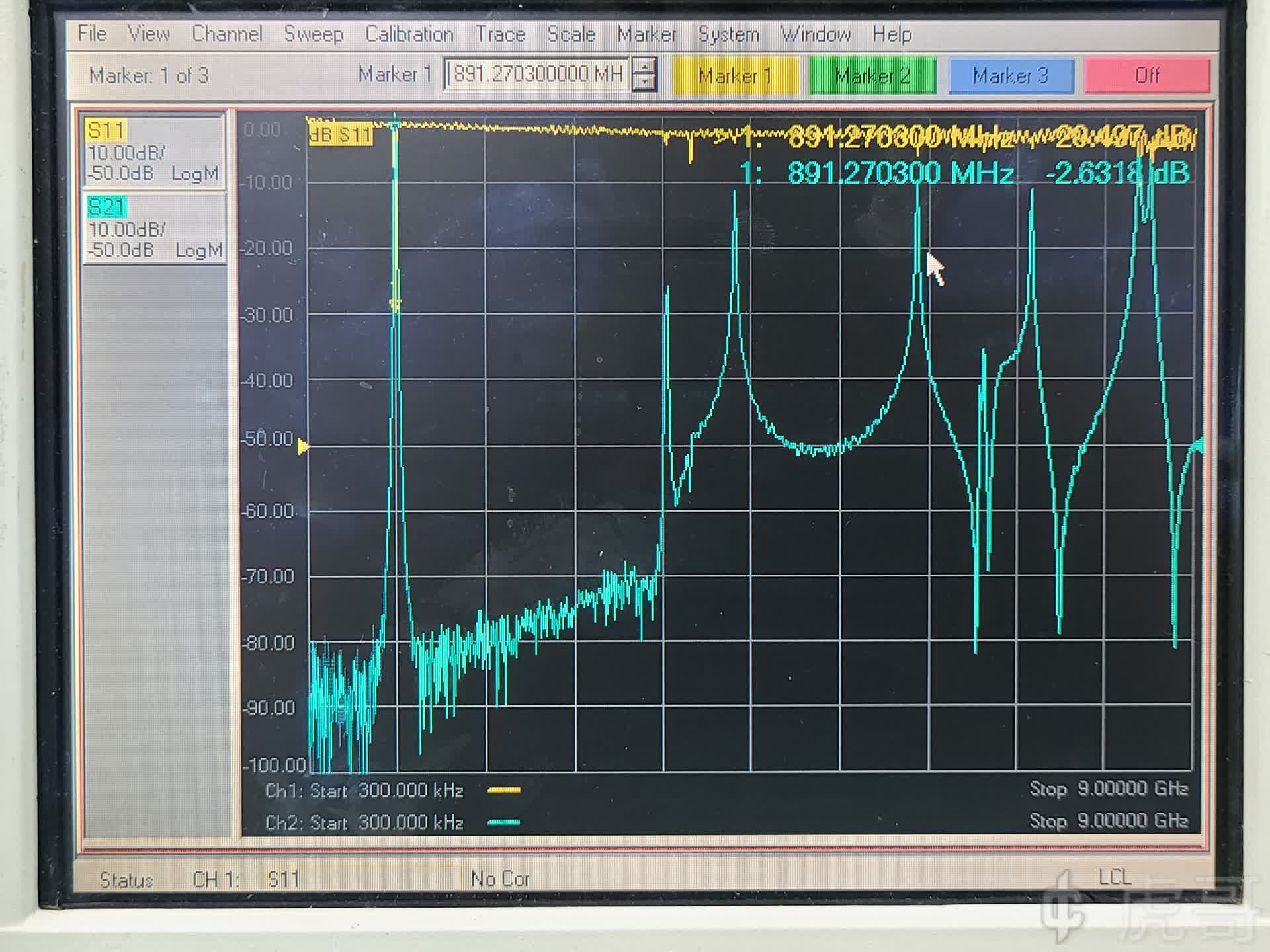Select the yellow Marker 1 button
1270x952 pixels.
pos(735,76)
